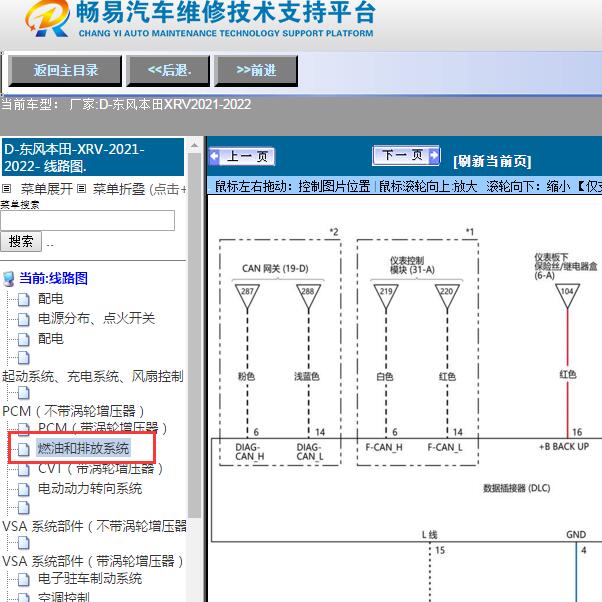
Task: Click the page icon beside 电源分布、点火开关
Action: click(x=23, y=319)
